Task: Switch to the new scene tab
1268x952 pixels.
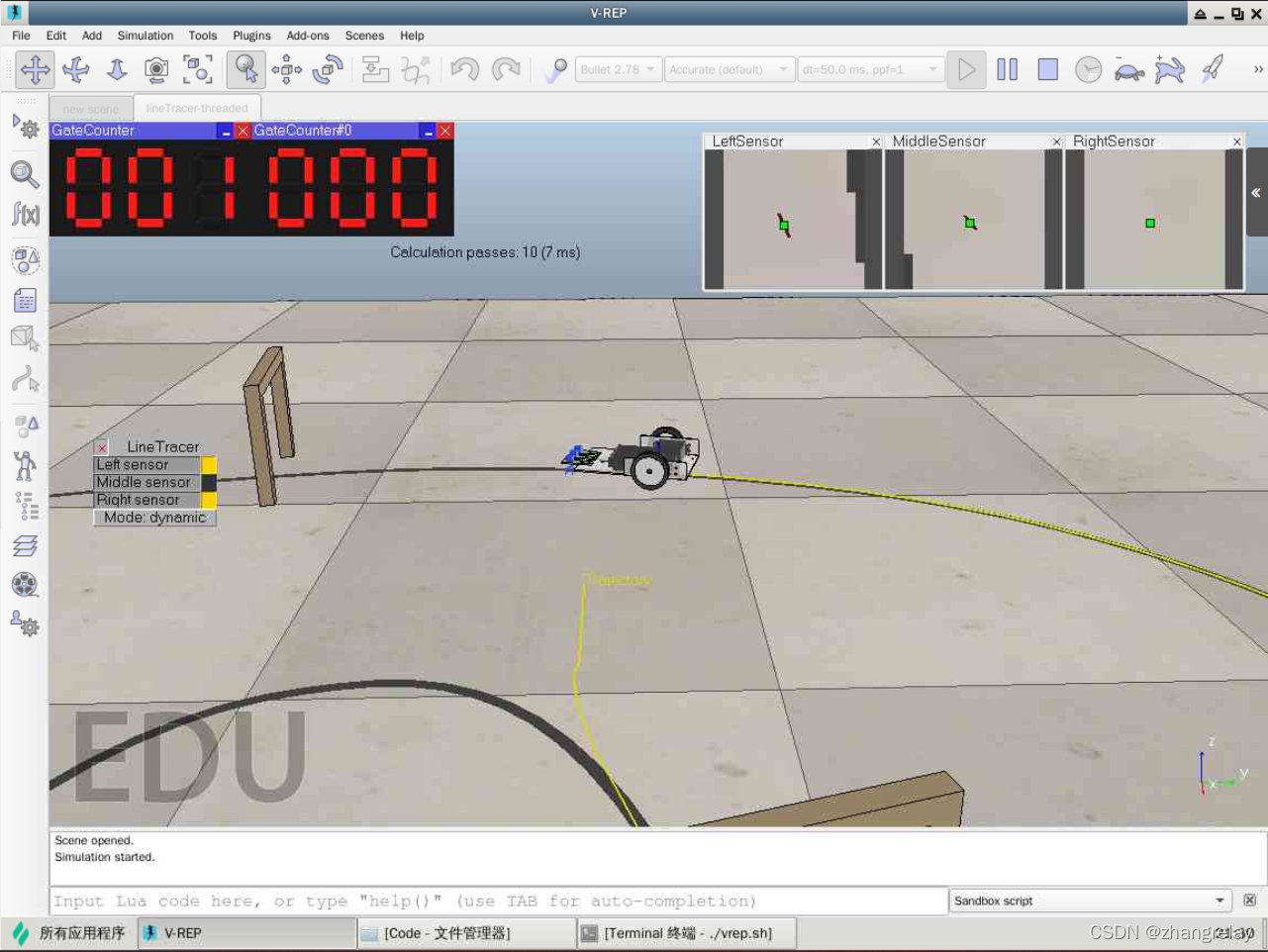Action: point(91,109)
